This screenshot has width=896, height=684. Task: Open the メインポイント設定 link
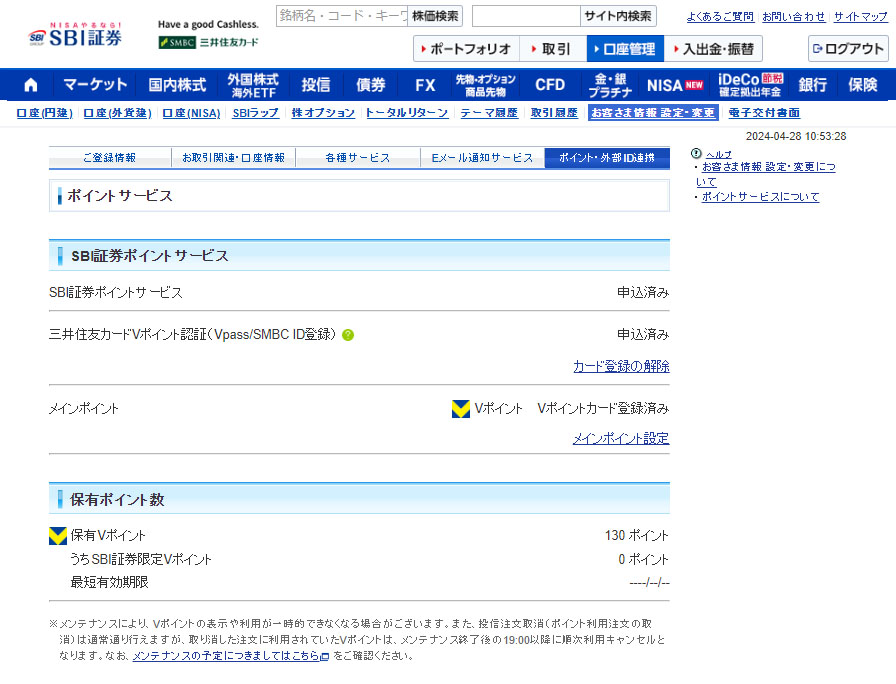(621, 439)
